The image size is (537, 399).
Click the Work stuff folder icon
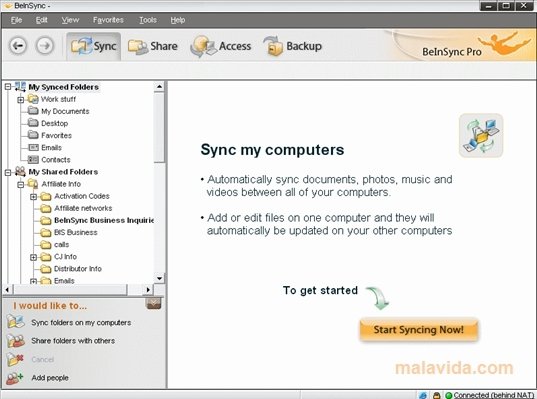[33, 99]
